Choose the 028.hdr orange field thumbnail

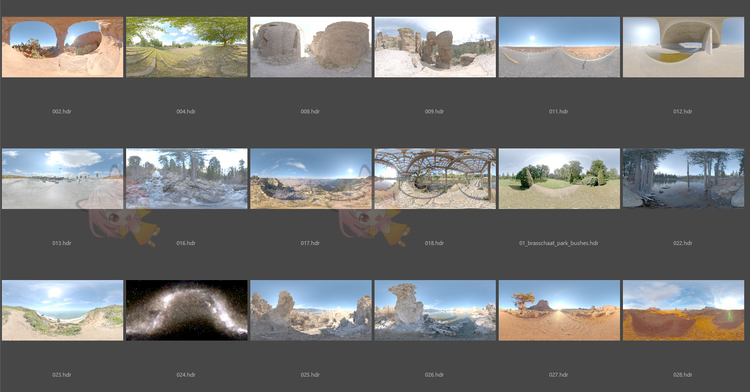(x=683, y=310)
